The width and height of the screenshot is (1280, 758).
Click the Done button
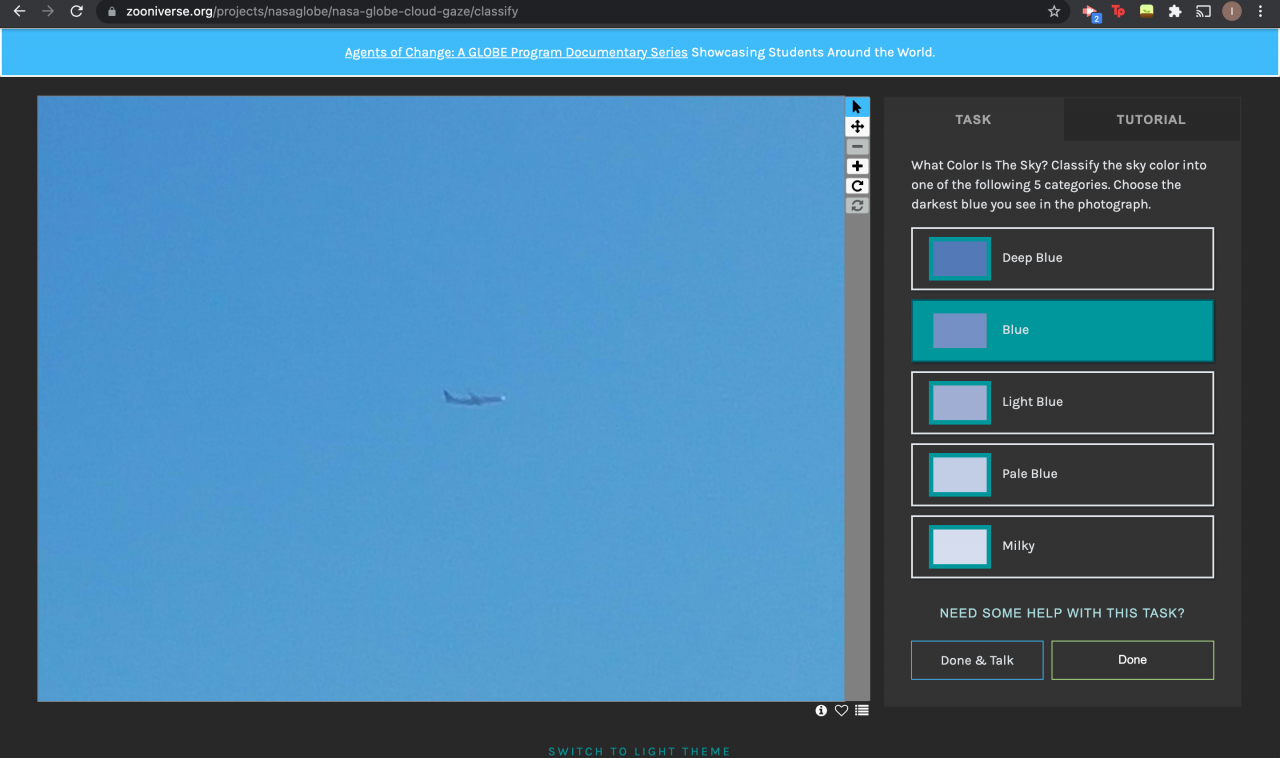click(x=1133, y=660)
